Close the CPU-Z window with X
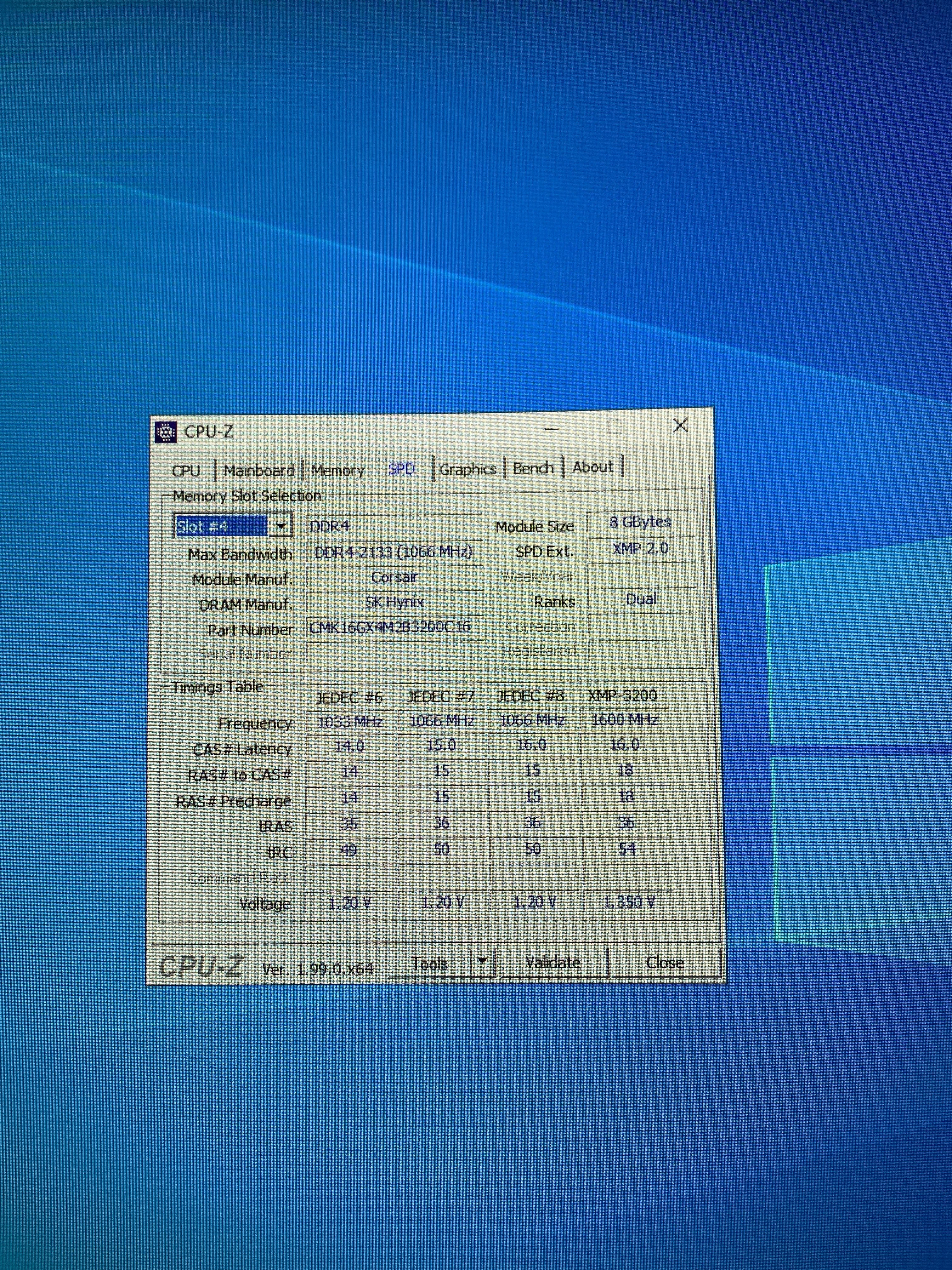 [x=681, y=426]
